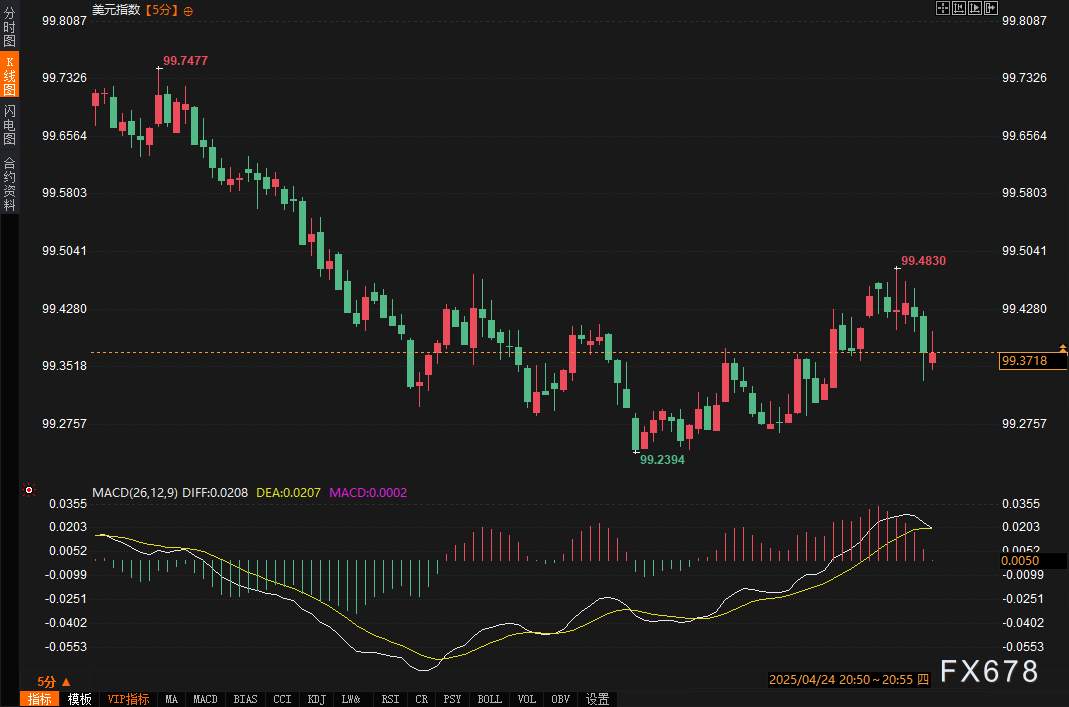
Task: Click the jump-to-start chart icon
Action: (x=958, y=9)
